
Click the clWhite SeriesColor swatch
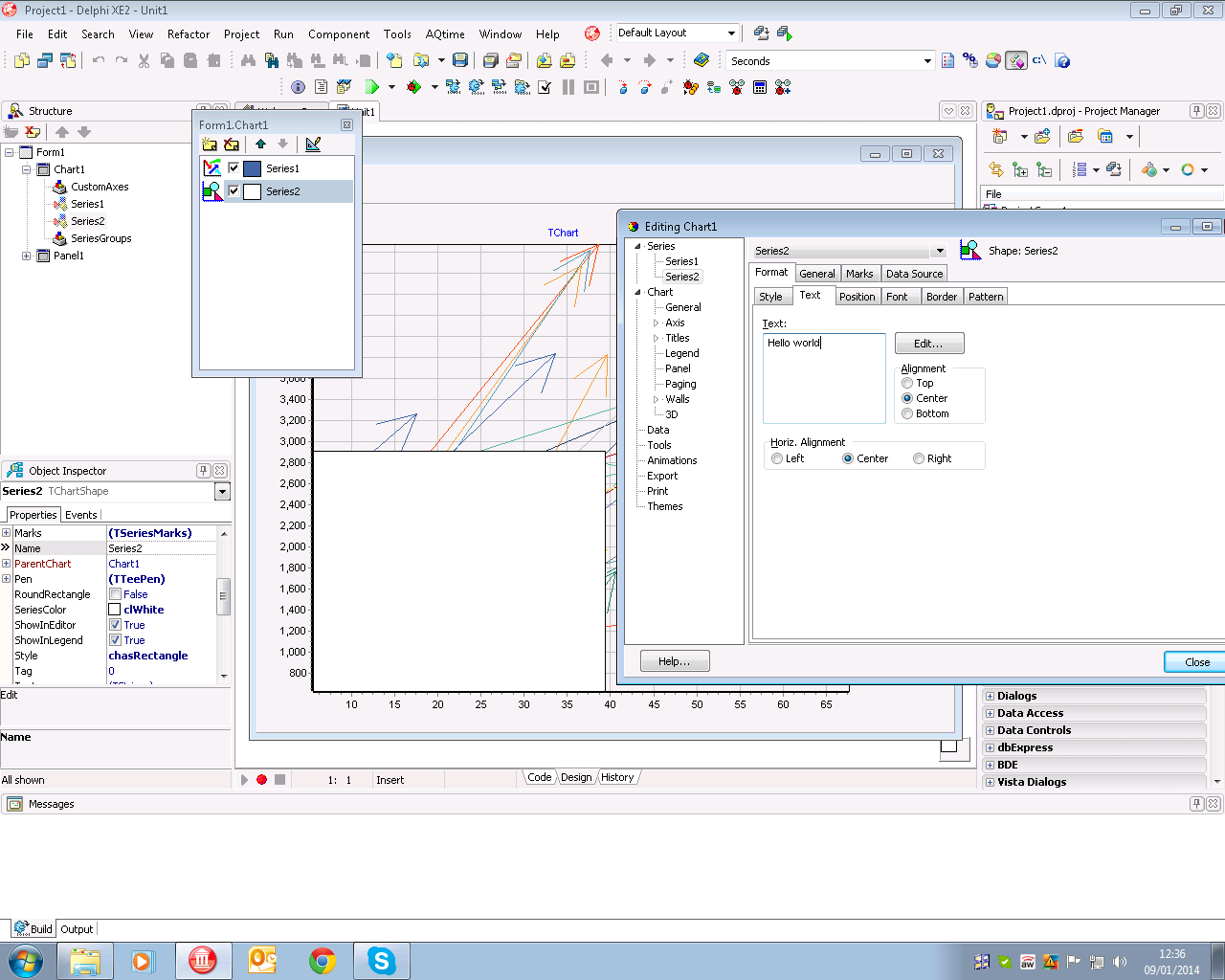coord(115,610)
